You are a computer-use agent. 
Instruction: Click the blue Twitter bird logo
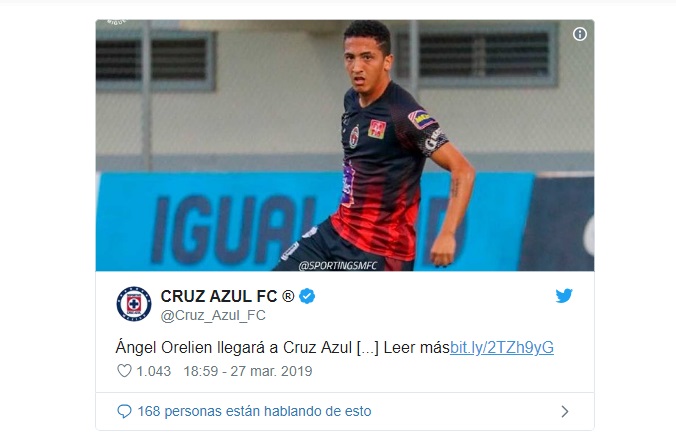pyautogui.click(x=564, y=296)
